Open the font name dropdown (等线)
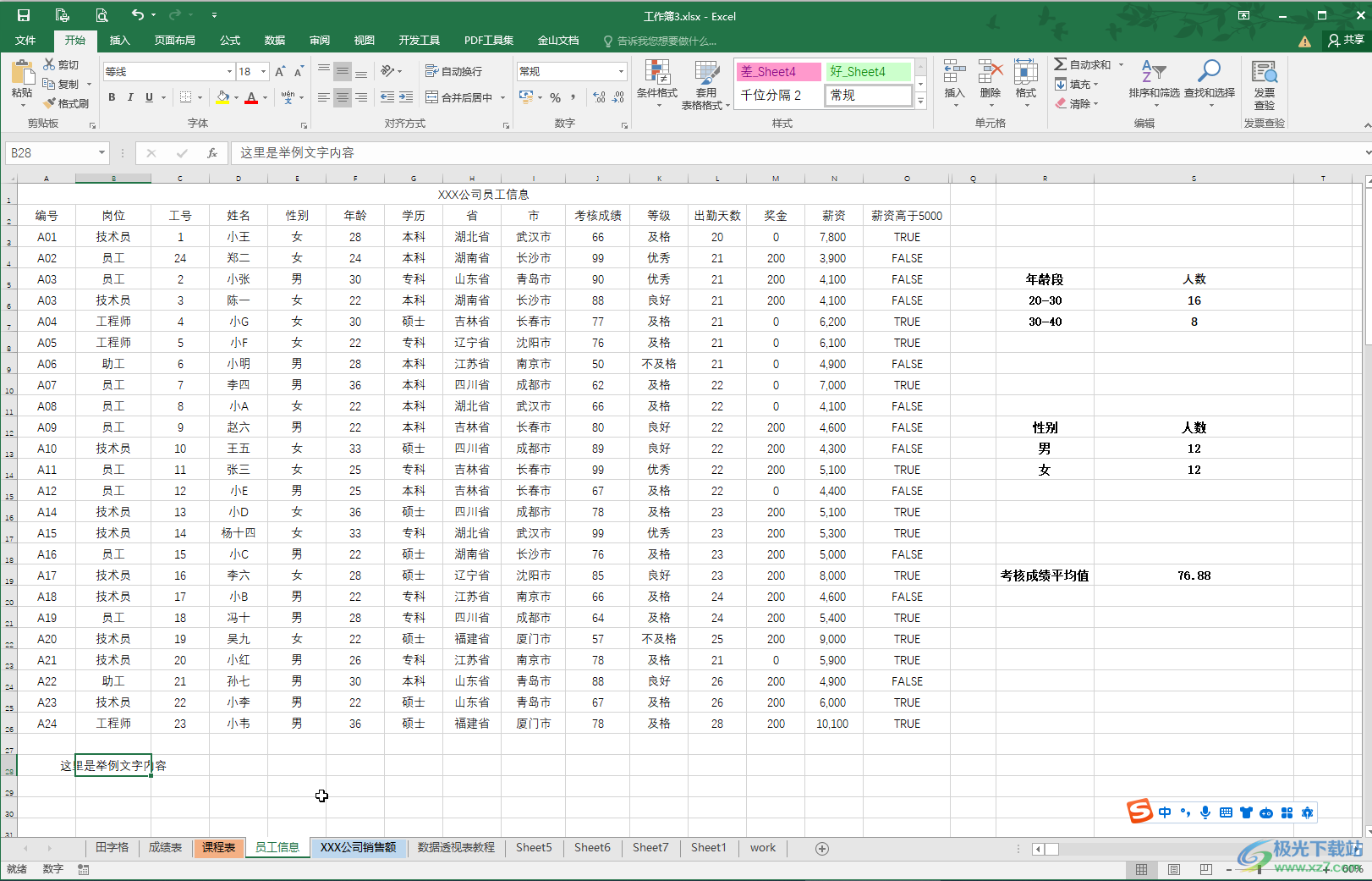Viewport: 1372px width, 881px height. (228, 72)
